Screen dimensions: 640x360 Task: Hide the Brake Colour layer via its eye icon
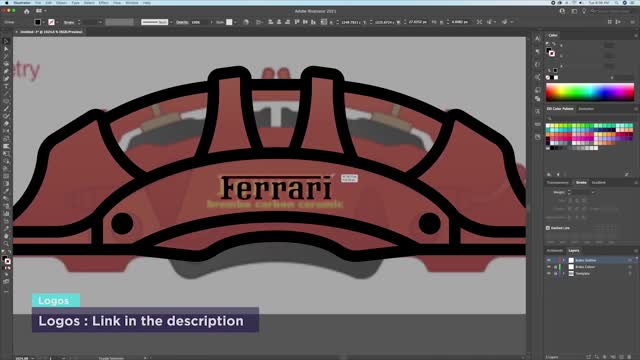(x=549, y=267)
